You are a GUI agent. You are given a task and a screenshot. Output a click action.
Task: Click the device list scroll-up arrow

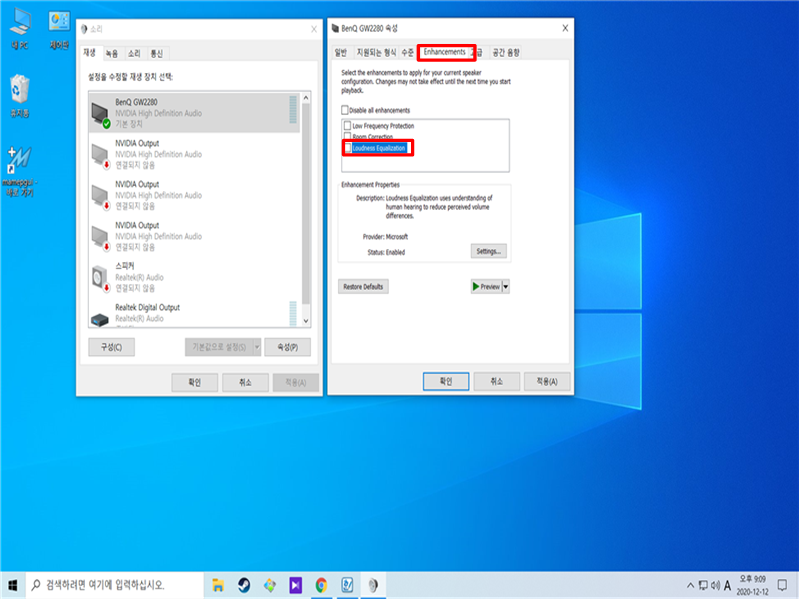tap(306, 98)
